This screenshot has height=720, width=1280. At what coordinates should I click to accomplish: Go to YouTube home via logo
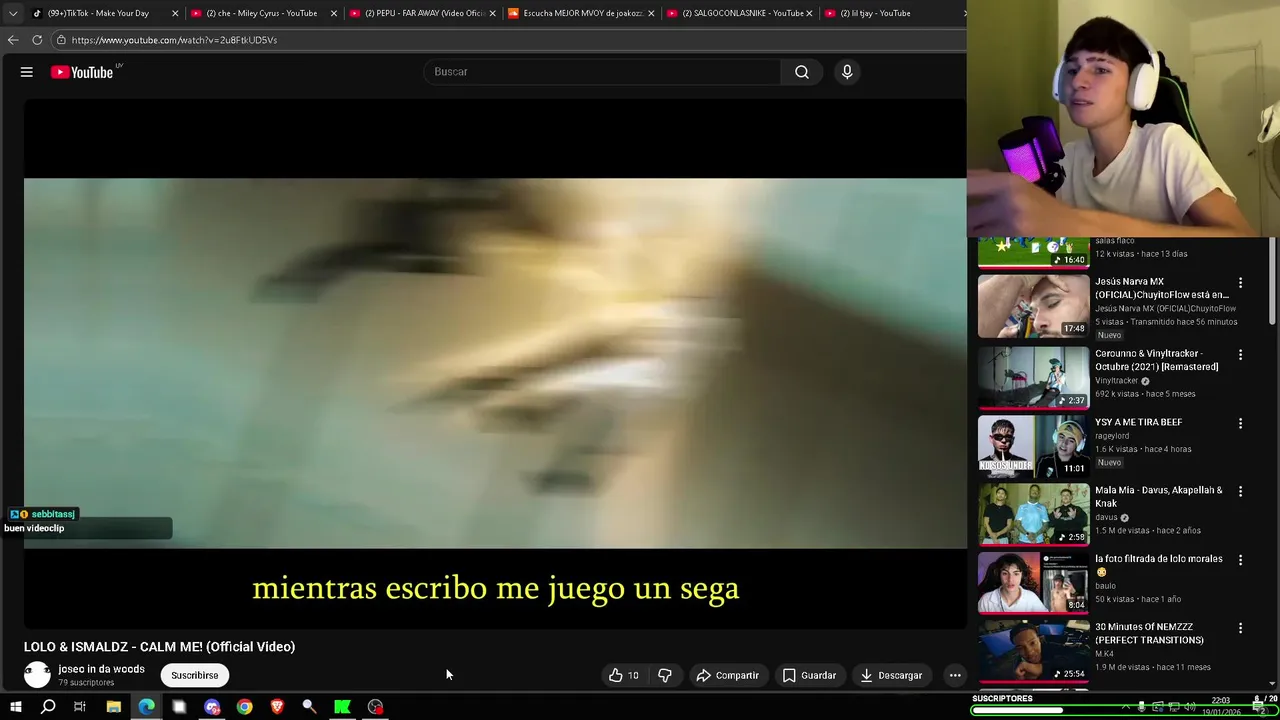[x=82, y=72]
